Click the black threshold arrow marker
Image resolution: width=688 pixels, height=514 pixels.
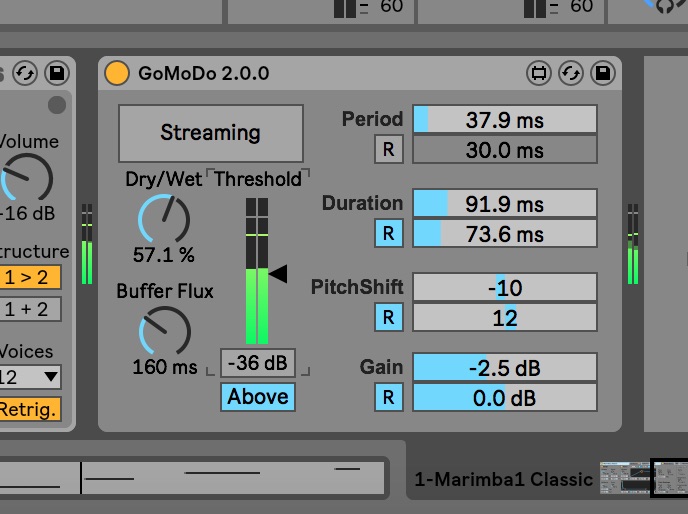coord(279,273)
